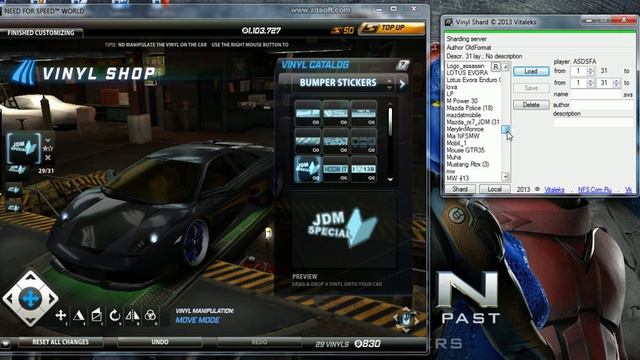Viewport: 640px width, 360px height.
Task: Select the Scale triangle tool icon
Action: 78,315
